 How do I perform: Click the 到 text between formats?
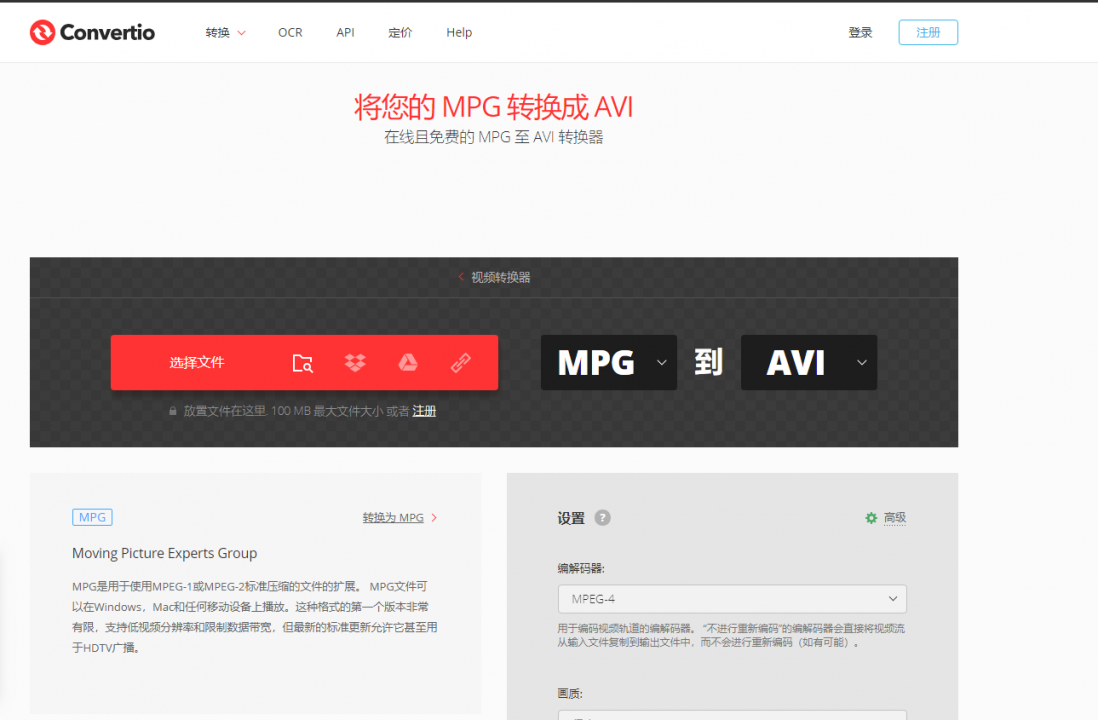point(709,362)
